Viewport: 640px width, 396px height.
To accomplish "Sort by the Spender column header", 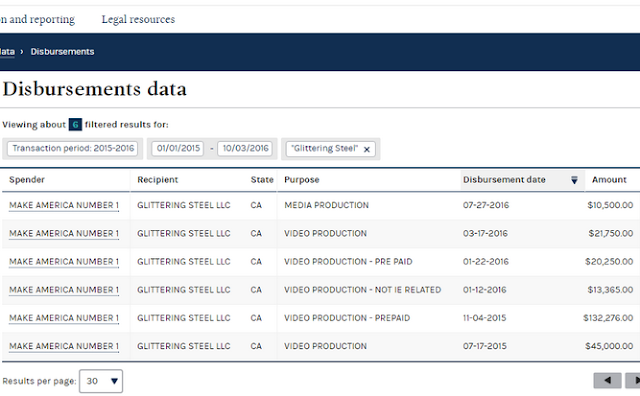I will 27,180.
